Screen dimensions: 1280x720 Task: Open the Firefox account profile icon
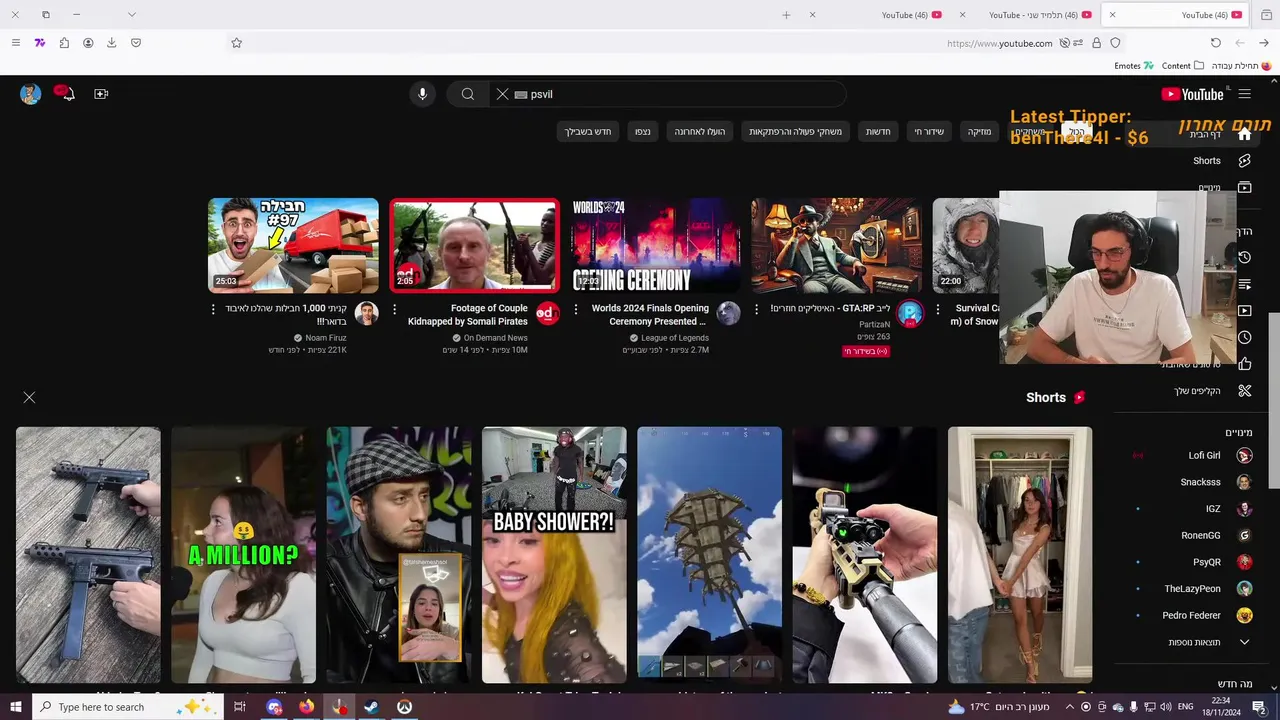pos(88,43)
